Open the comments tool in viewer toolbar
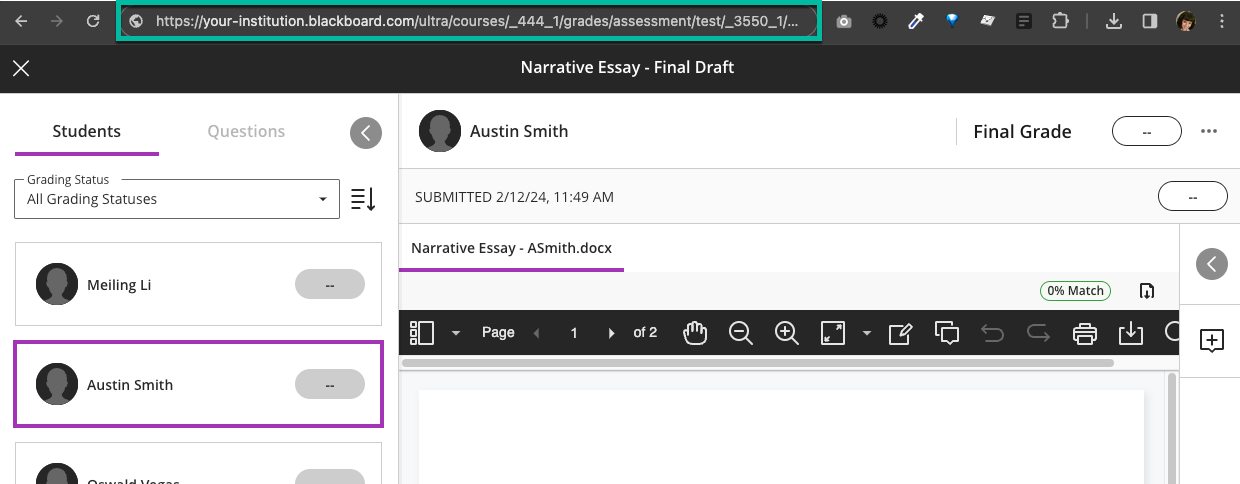This screenshot has height=484, width=1240. [946, 333]
